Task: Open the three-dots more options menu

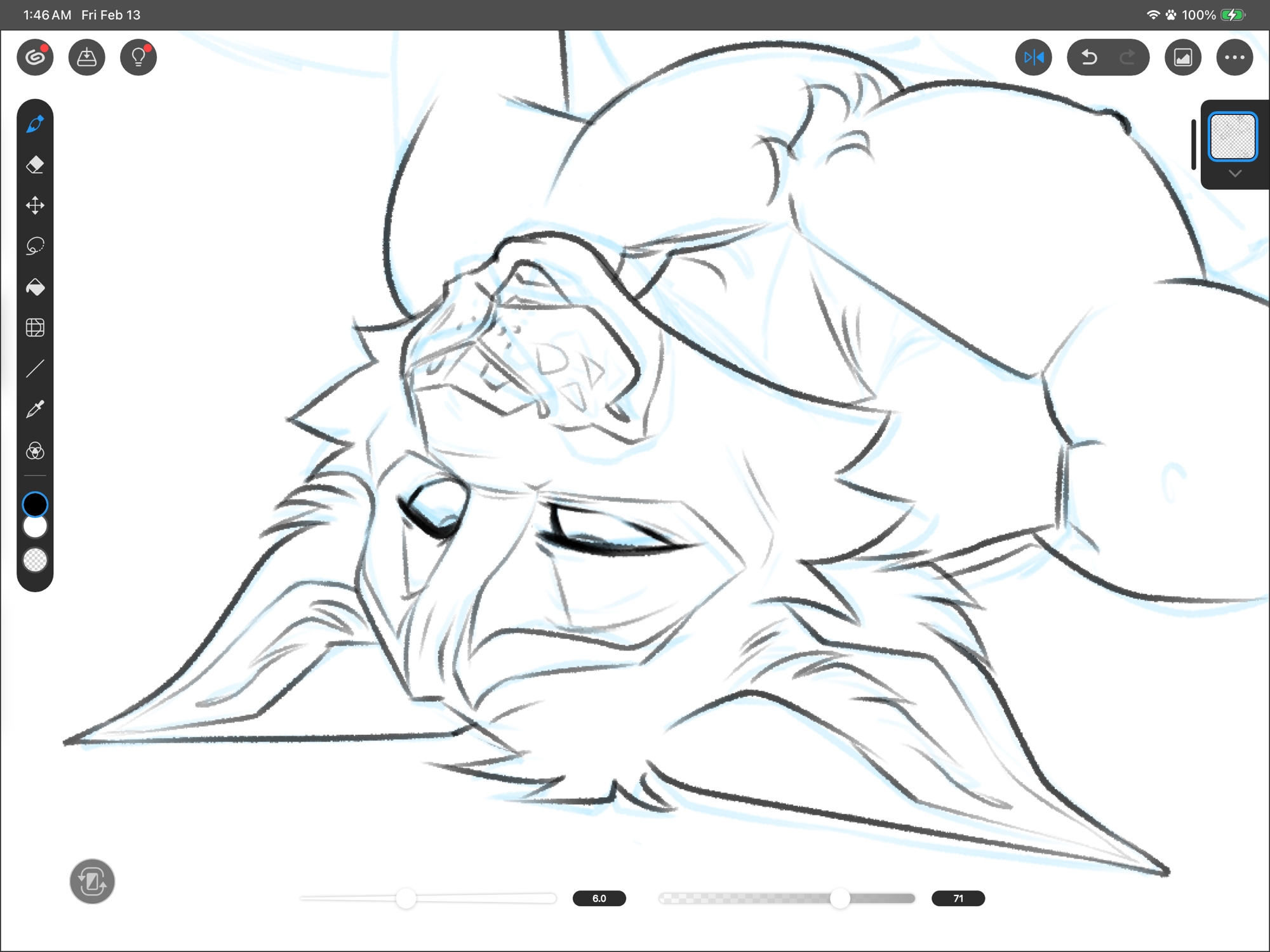Action: click(x=1234, y=58)
